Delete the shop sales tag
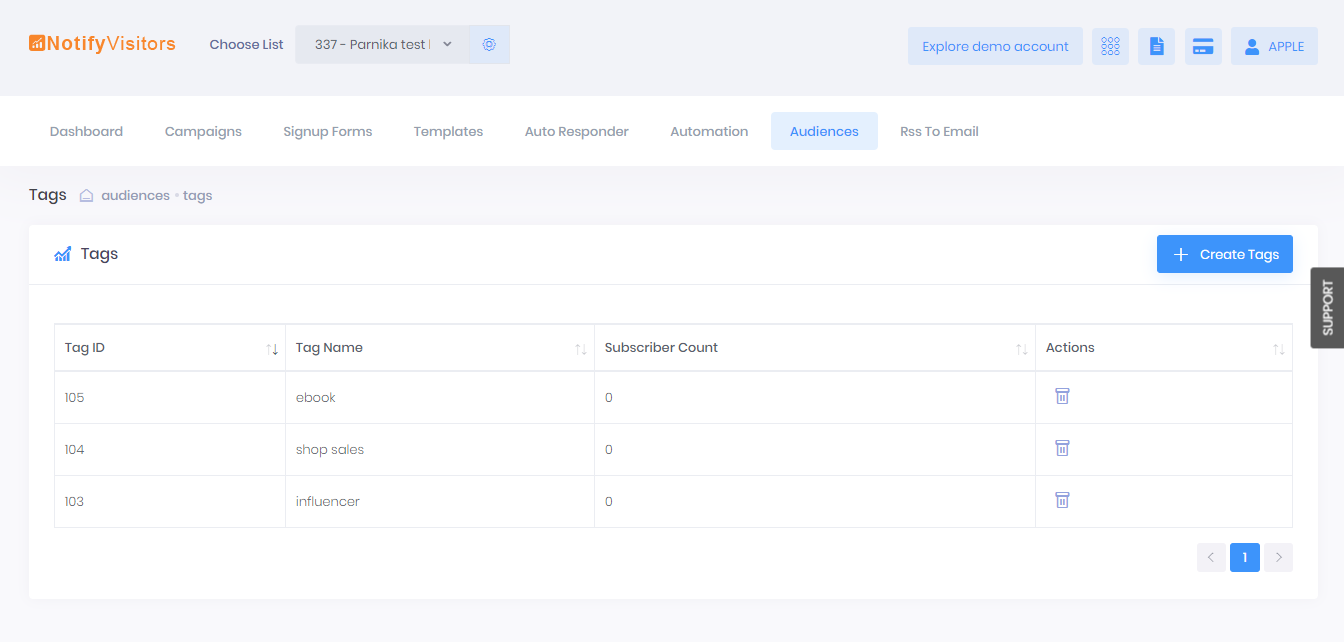Viewport: 1344px width, 642px height. 1062,448
